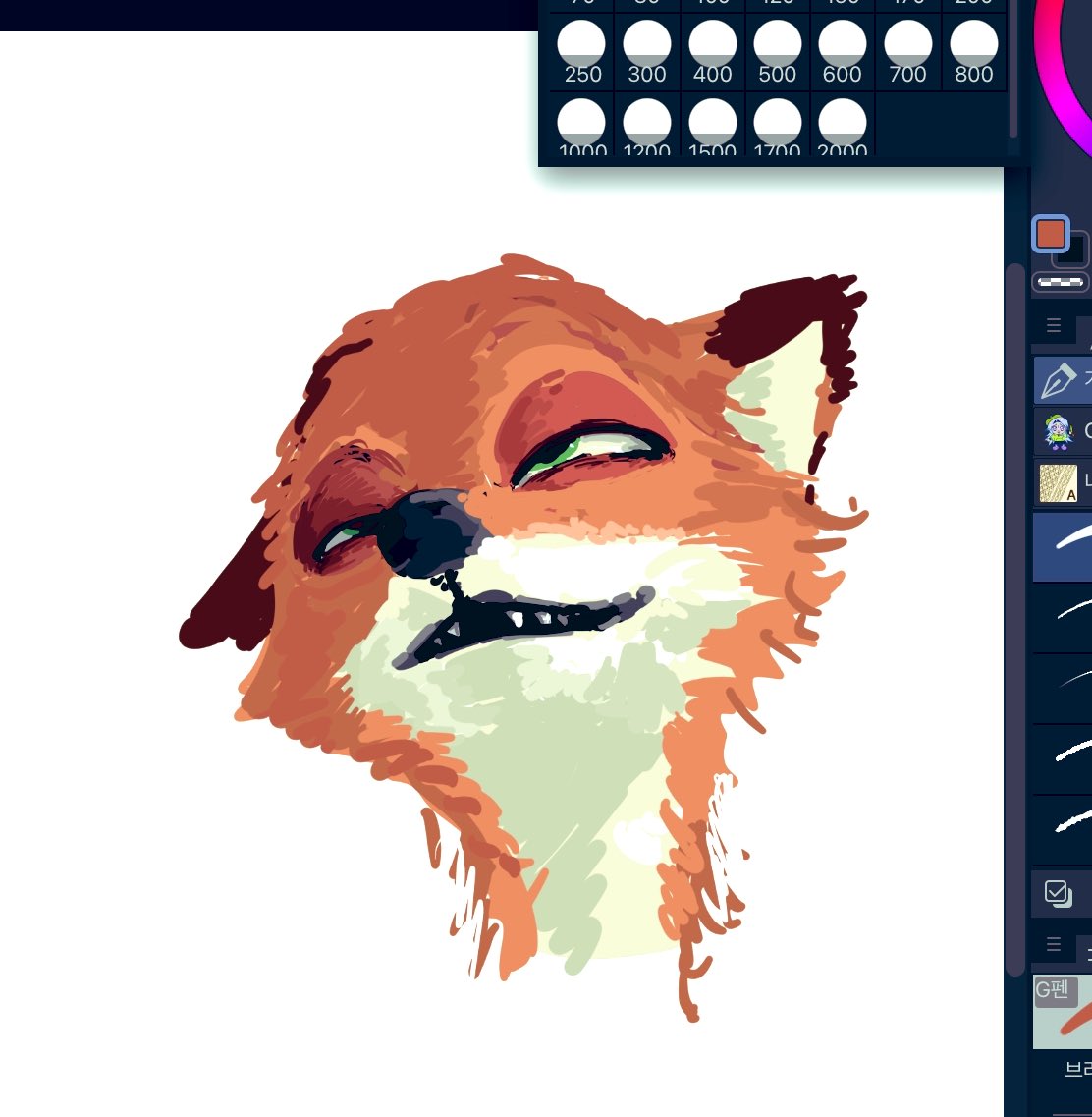Select the textured pattern sub tool group
Viewport: 1092px width, 1117px height.
coord(1063,483)
